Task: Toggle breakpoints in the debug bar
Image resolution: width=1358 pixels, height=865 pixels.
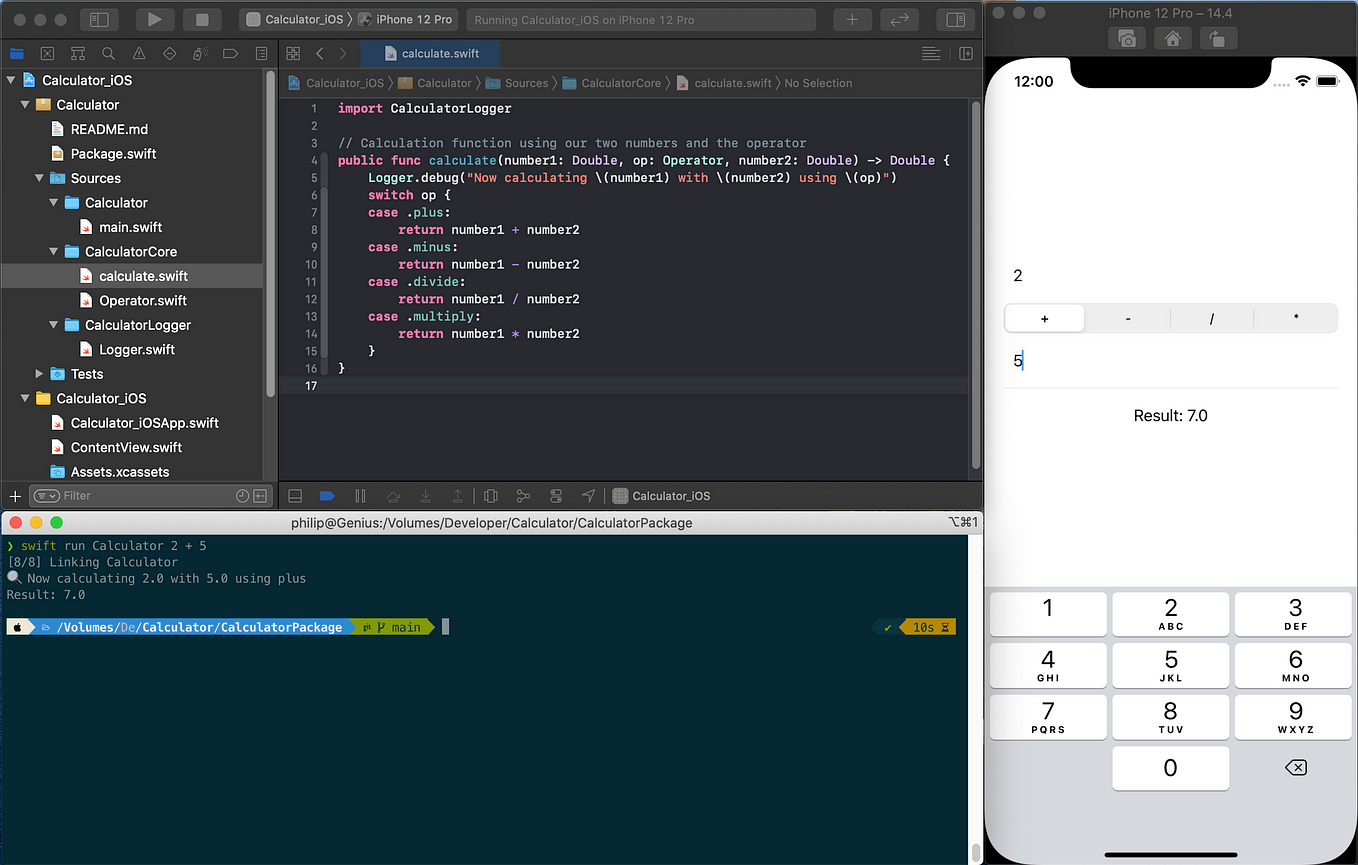Action: pyautogui.click(x=327, y=495)
